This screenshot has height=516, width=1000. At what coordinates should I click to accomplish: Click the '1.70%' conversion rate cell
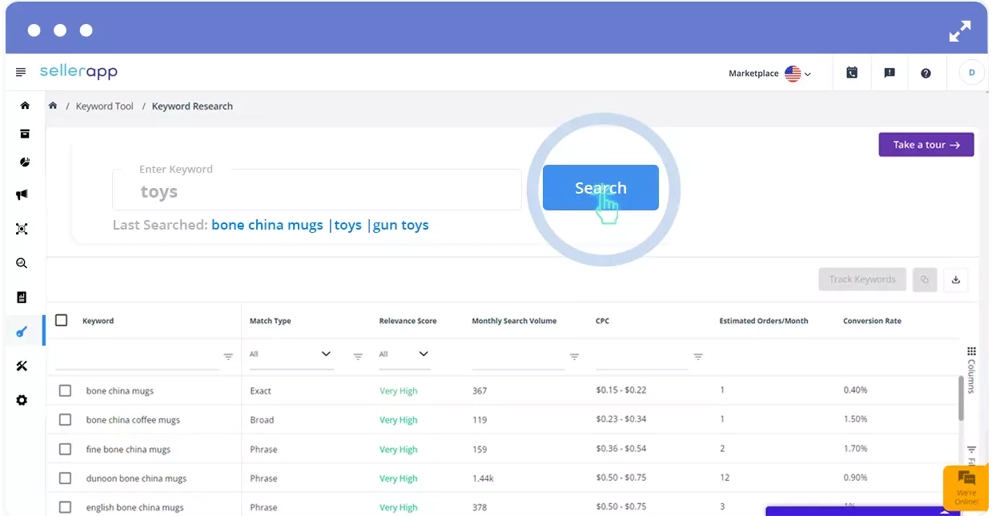[x=855, y=448]
